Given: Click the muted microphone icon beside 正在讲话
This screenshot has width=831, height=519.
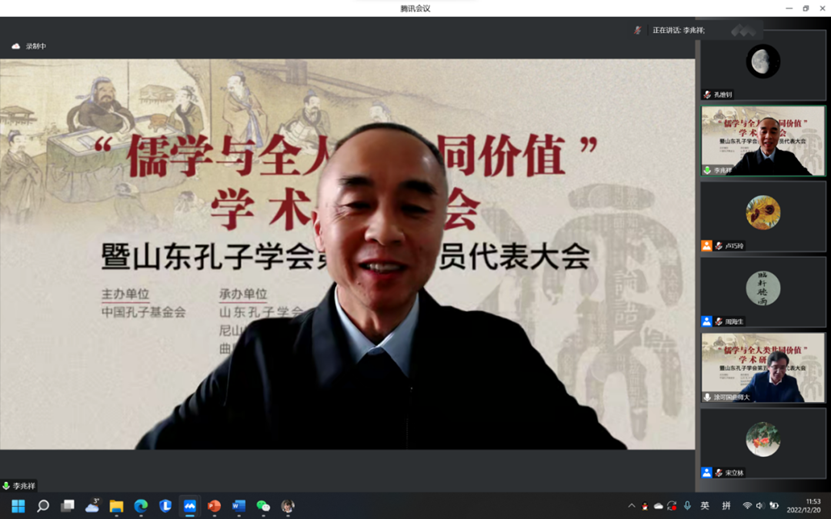Looking at the screenshot, I should click(x=638, y=30).
